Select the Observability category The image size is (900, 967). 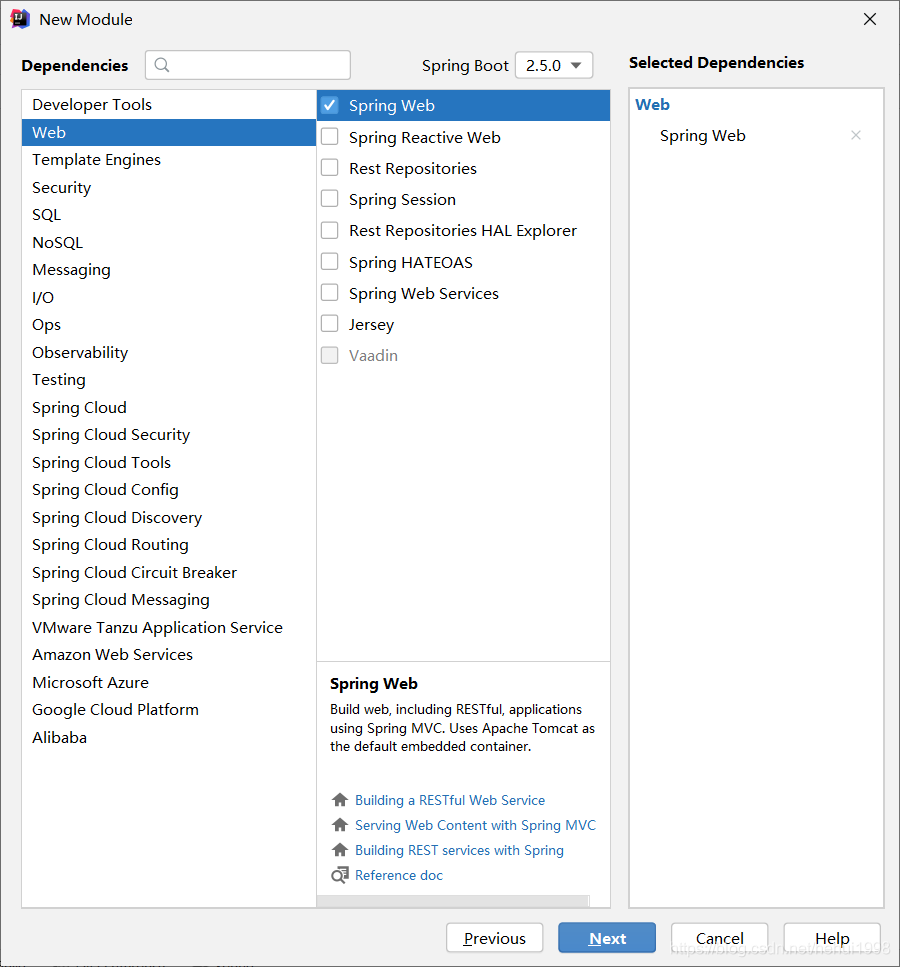point(168,352)
